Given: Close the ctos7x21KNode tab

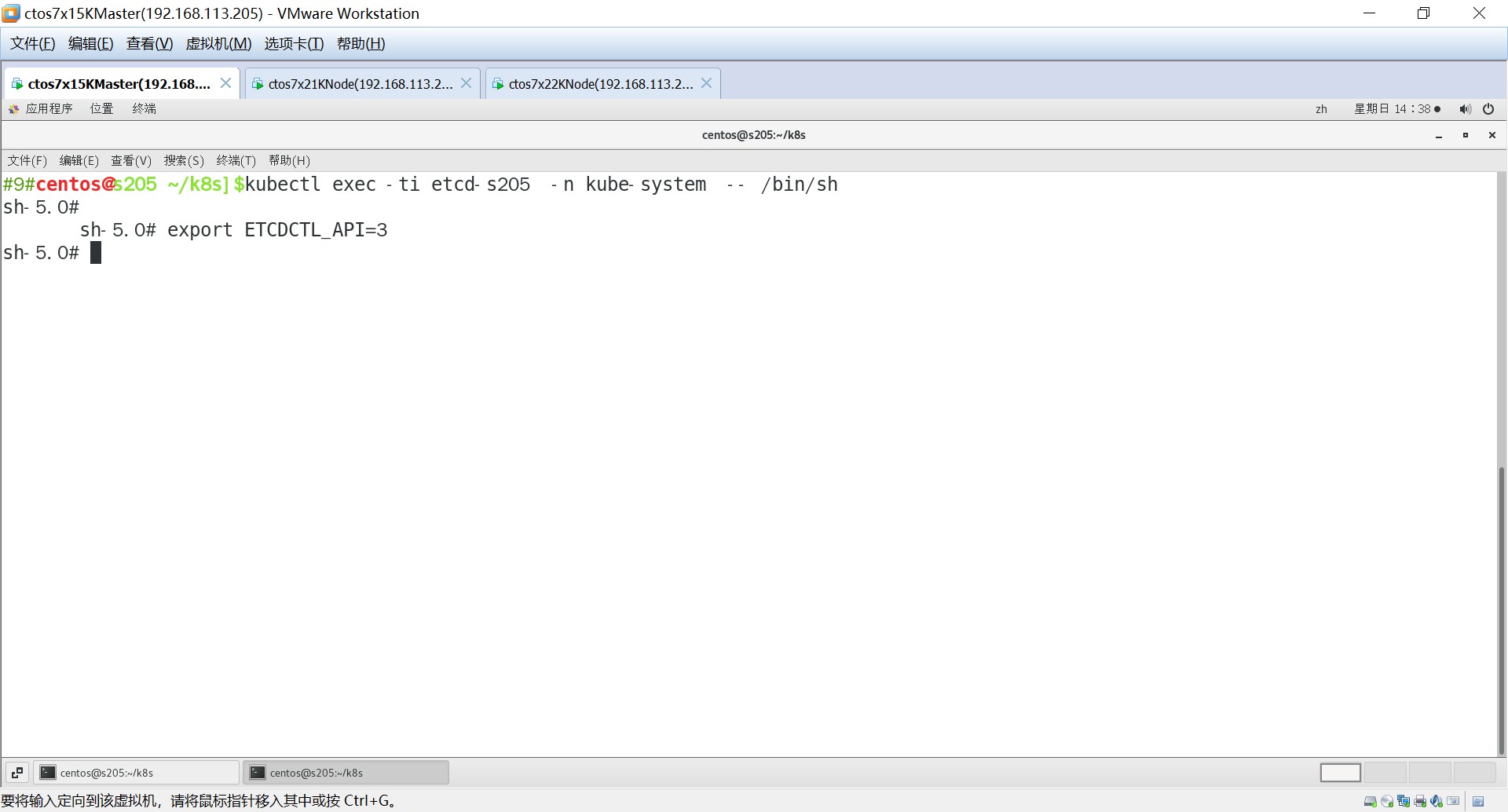Looking at the screenshot, I should (466, 83).
